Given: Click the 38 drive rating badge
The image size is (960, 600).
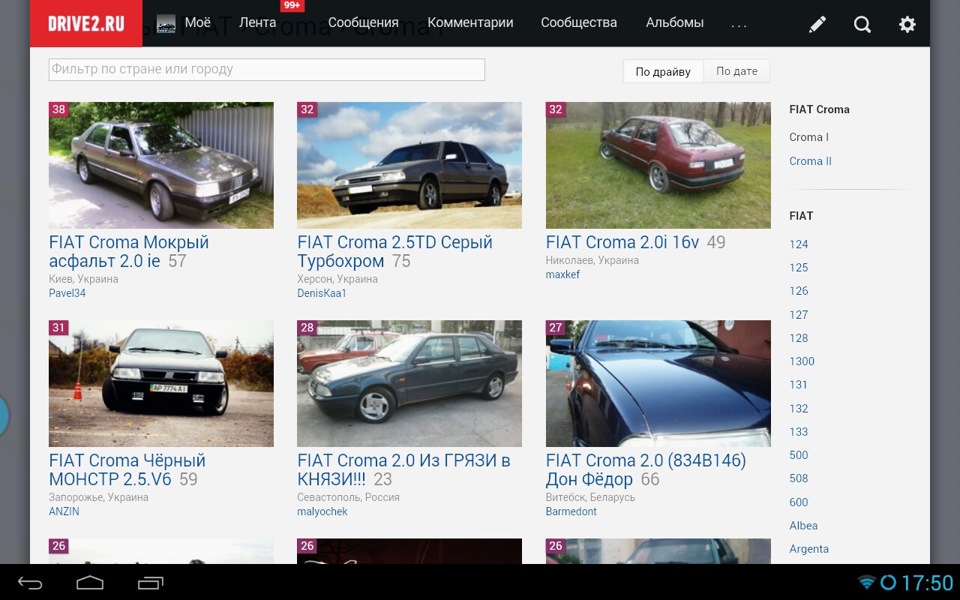Looking at the screenshot, I should 59,110.
